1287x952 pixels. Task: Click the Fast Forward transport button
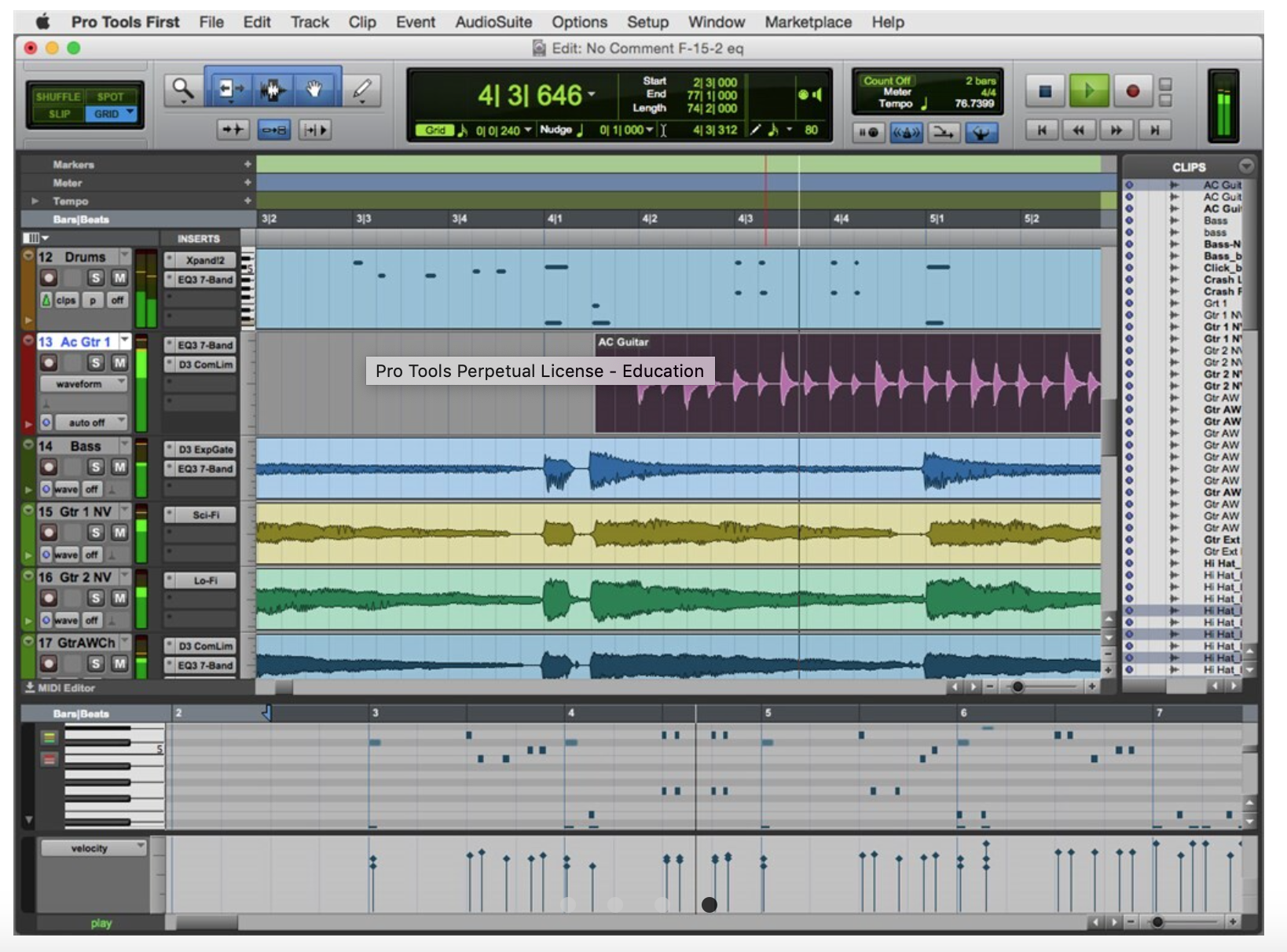tap(1116, 130)
